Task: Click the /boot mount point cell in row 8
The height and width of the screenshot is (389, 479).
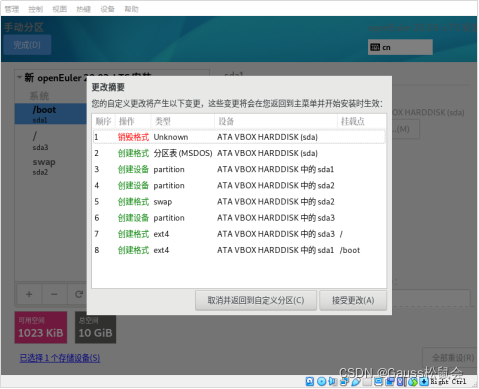Action: (x=350, y=250)
